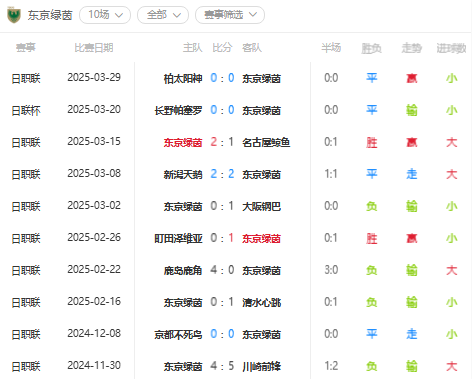Click the 半场 column header

pyautogui.click(x=331, y=48)
